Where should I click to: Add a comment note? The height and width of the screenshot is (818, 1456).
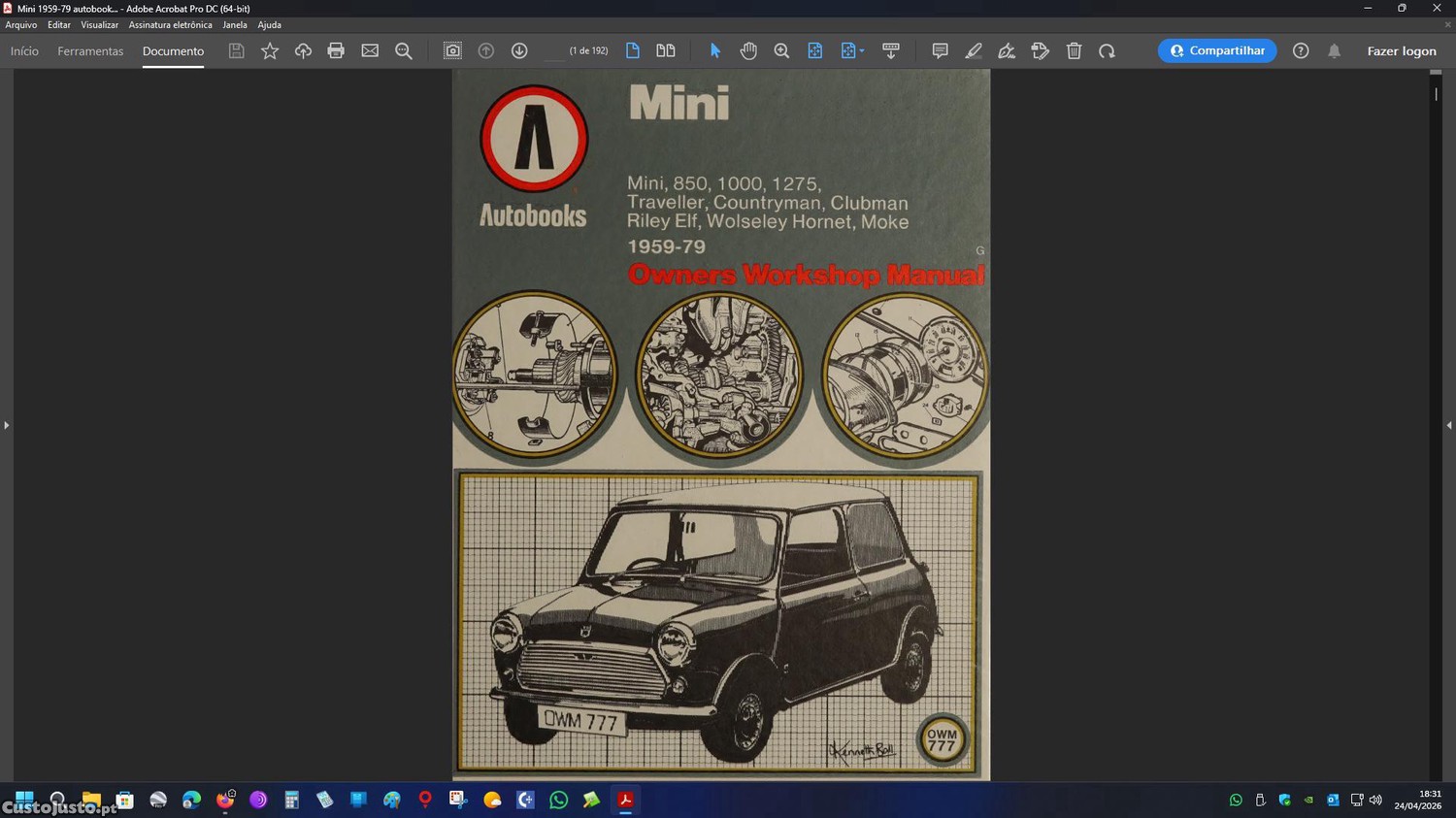pyautogui.click(x=940, y=51)
